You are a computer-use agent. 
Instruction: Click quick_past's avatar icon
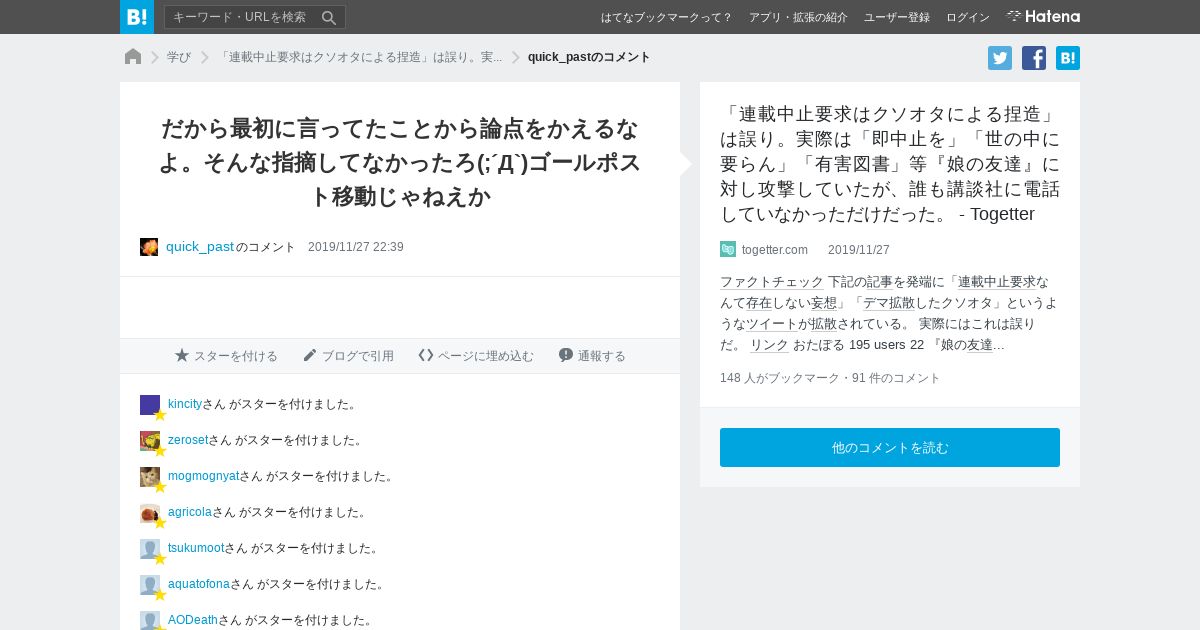point(149,247)
